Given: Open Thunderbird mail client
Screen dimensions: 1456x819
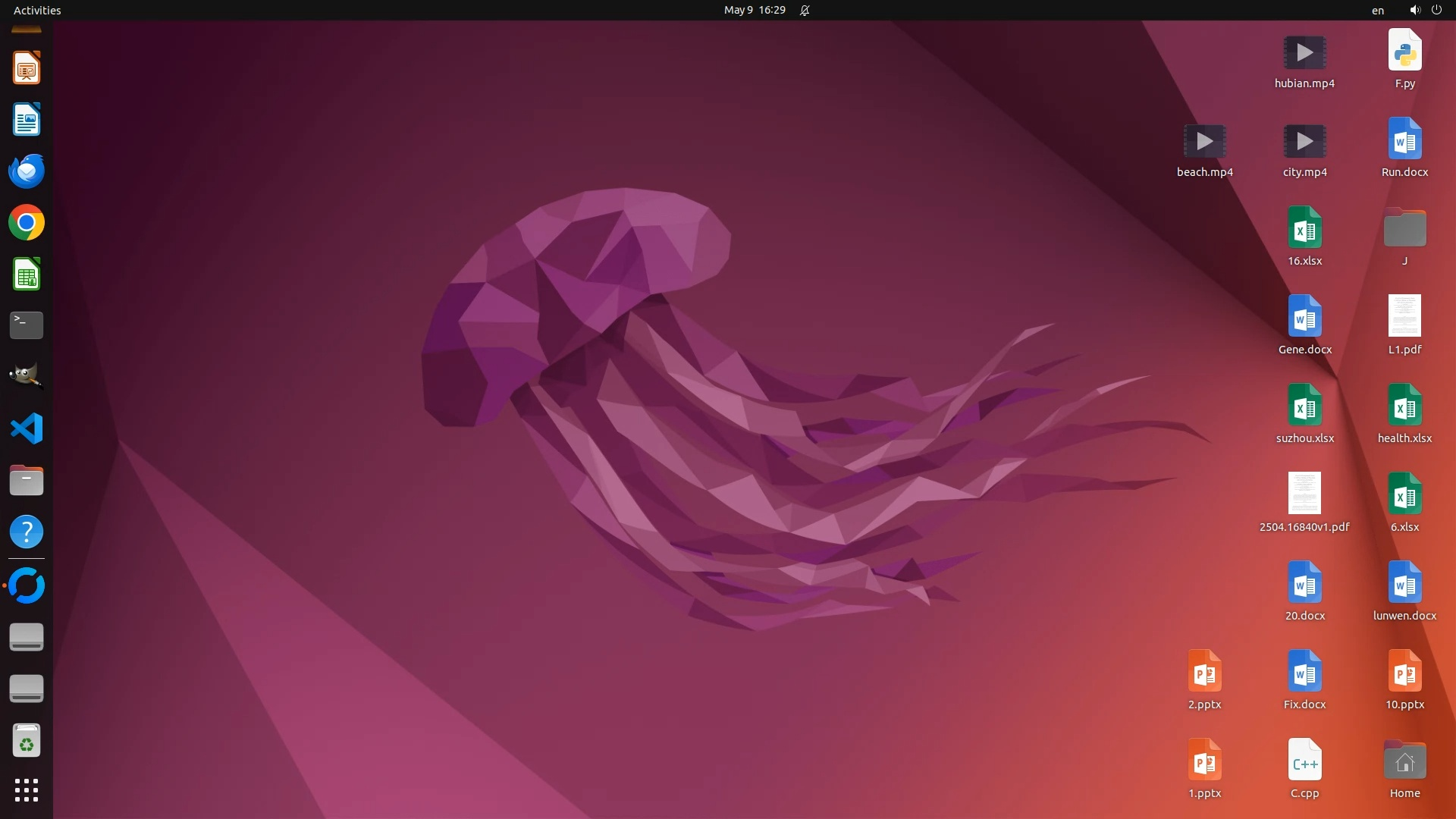Looking at the screenshot, I should [27, 171].
